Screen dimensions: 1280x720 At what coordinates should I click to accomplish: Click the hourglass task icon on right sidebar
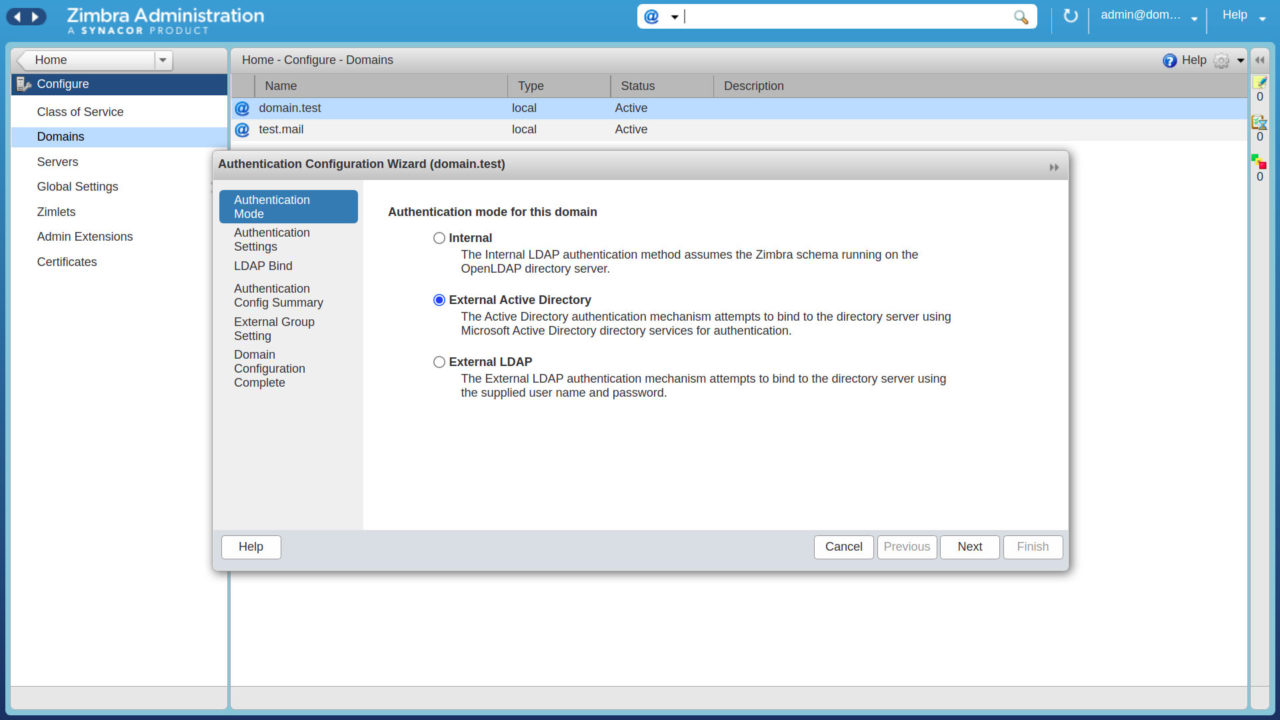[1259, 123]
